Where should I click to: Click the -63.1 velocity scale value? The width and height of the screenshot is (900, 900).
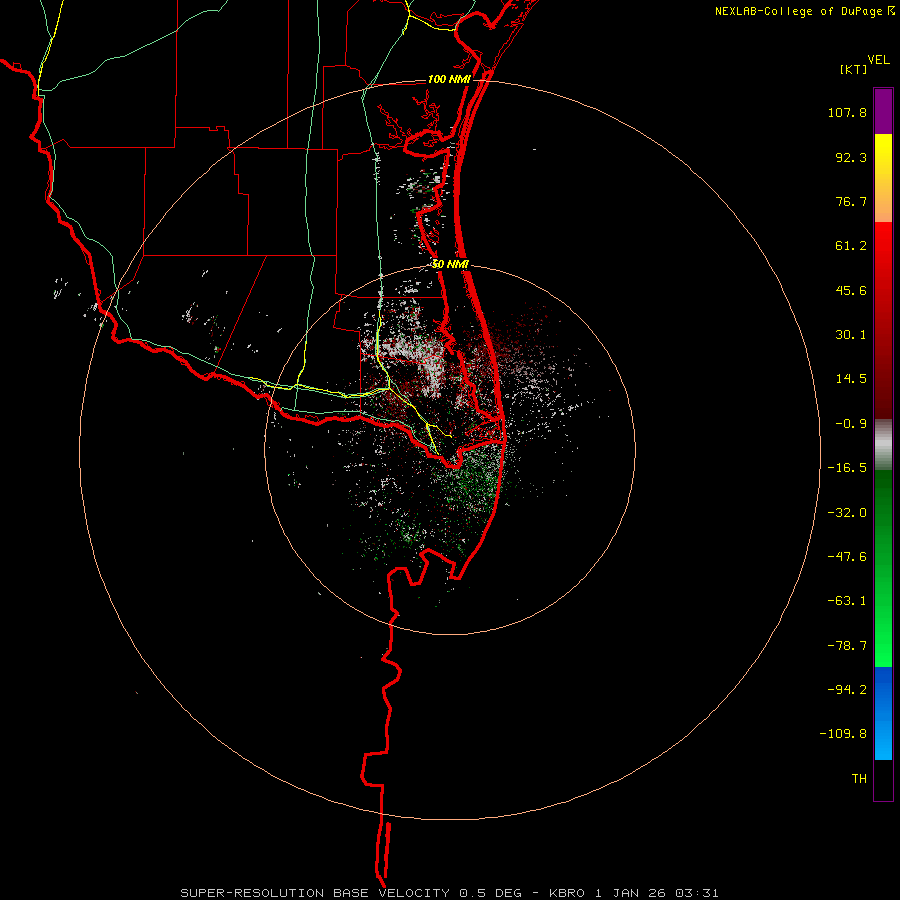tap(847, 601)
